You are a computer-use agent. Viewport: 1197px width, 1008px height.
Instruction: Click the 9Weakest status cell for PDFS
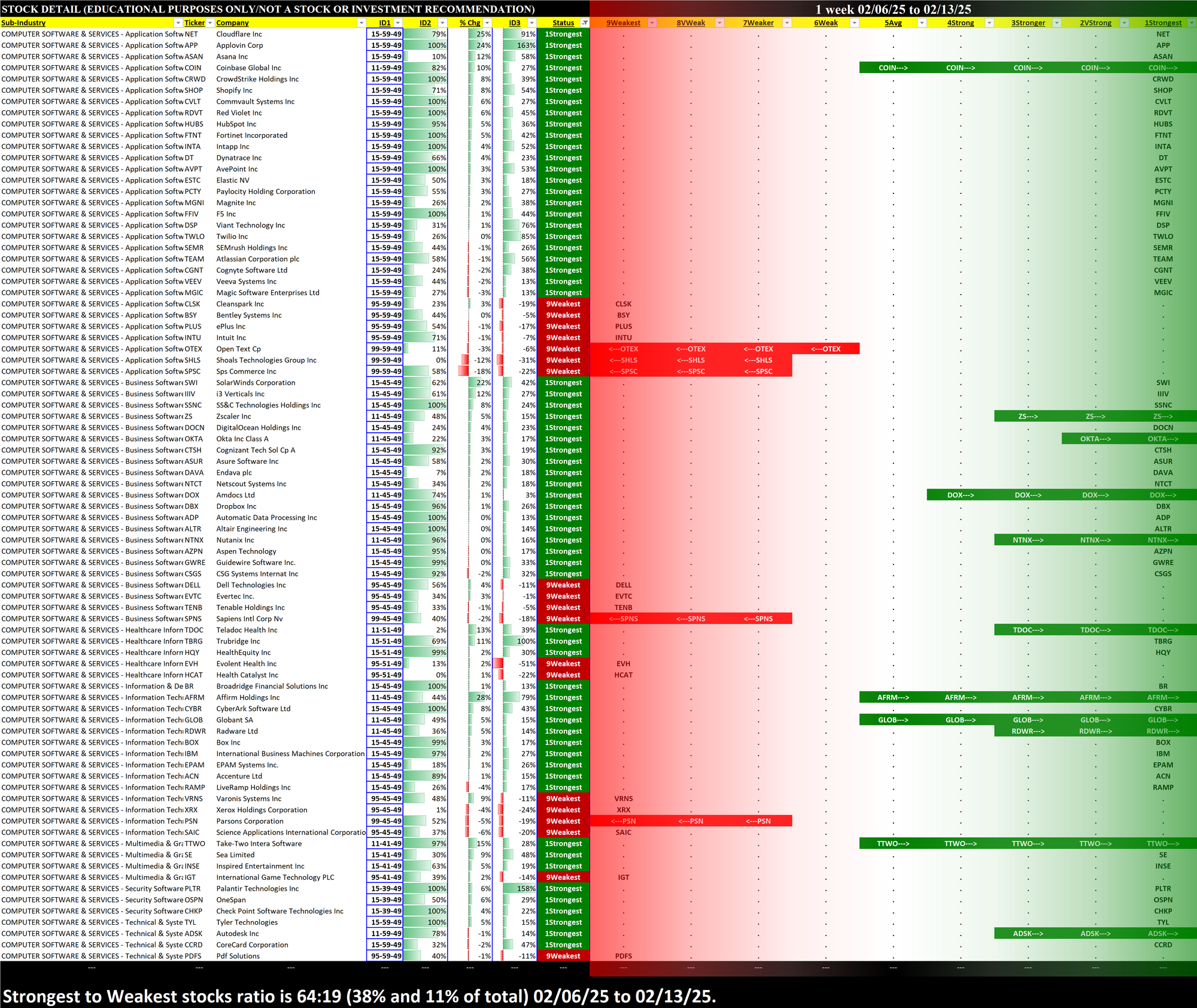[x=563, y=956]
